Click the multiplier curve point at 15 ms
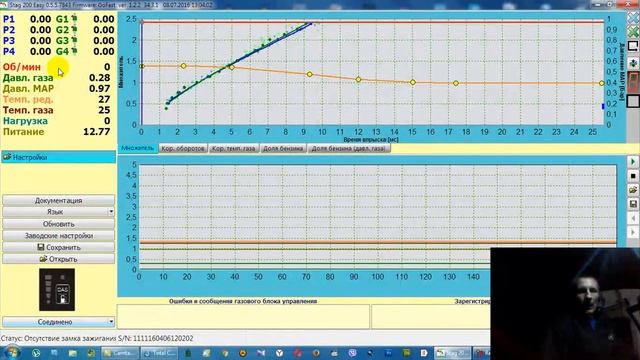The height and width of the screenshot is (360, 640). (x=413, y=82)
